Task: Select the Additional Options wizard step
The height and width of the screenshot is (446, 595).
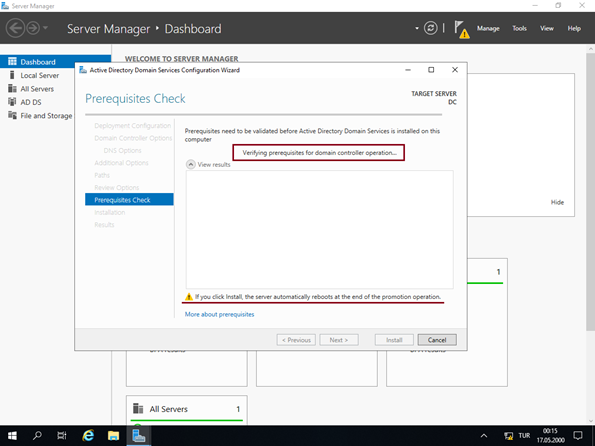Action: [x=121, y=163]
